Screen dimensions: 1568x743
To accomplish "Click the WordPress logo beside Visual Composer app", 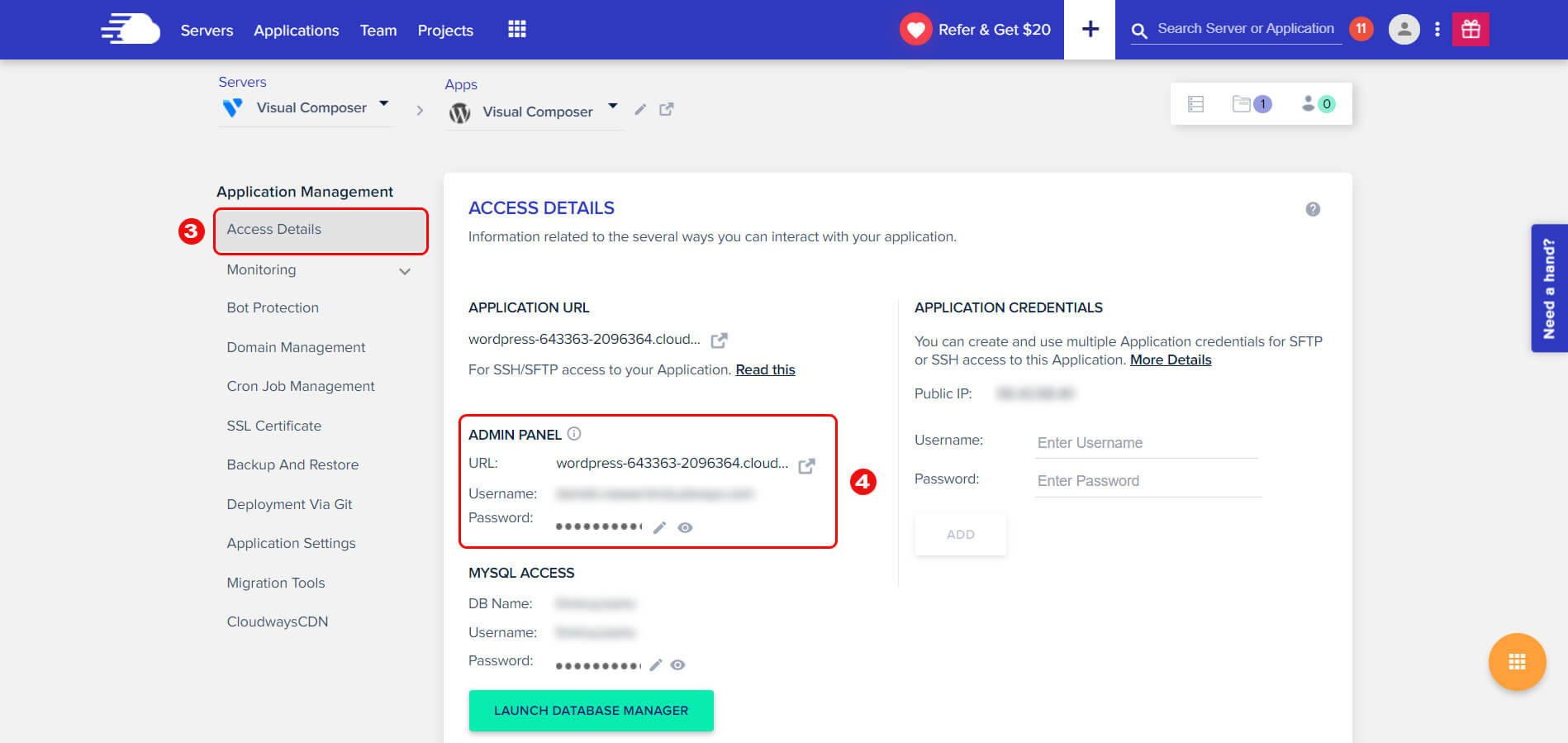I will tap(459, 112).
